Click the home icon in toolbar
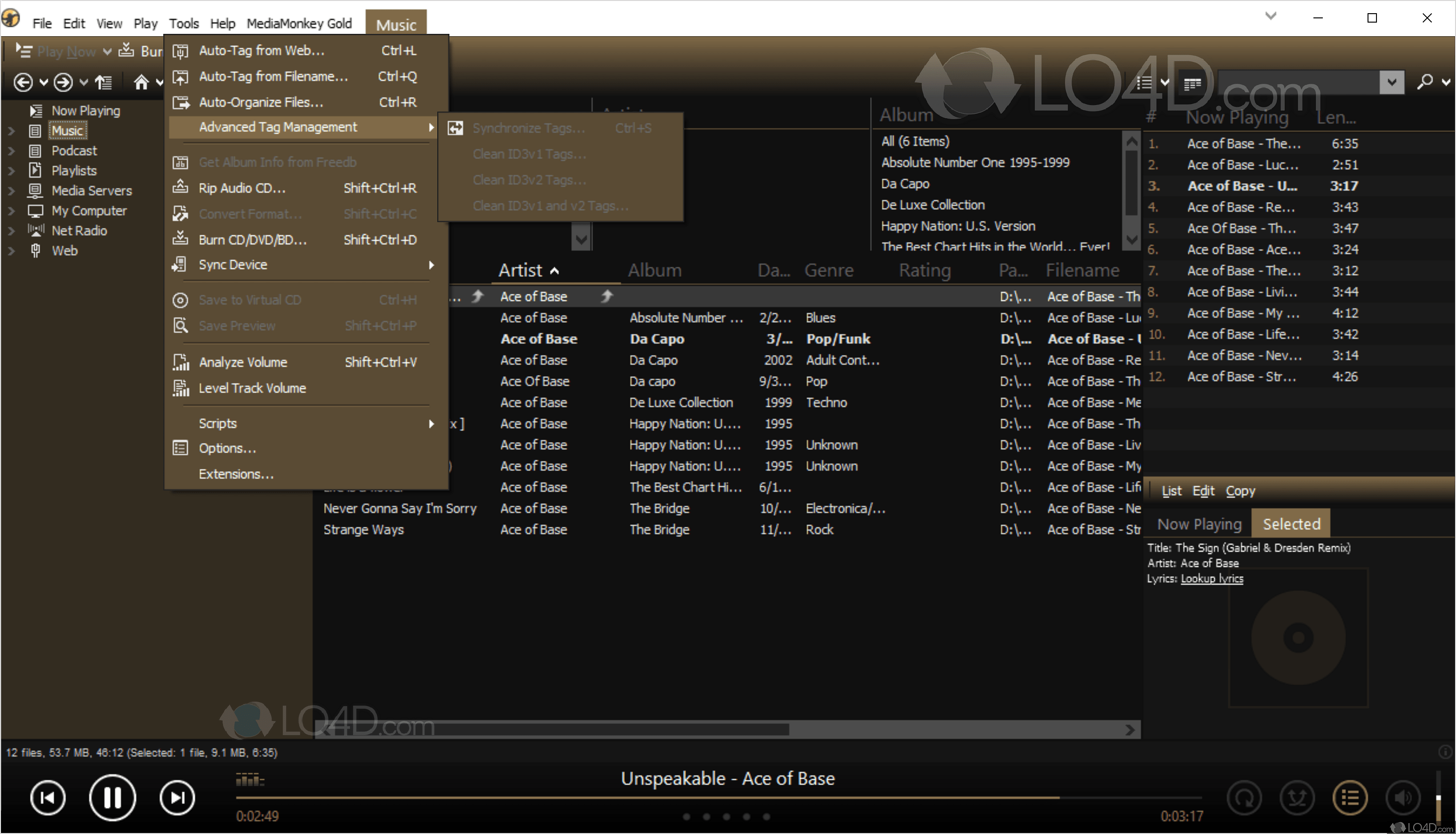 141,82
